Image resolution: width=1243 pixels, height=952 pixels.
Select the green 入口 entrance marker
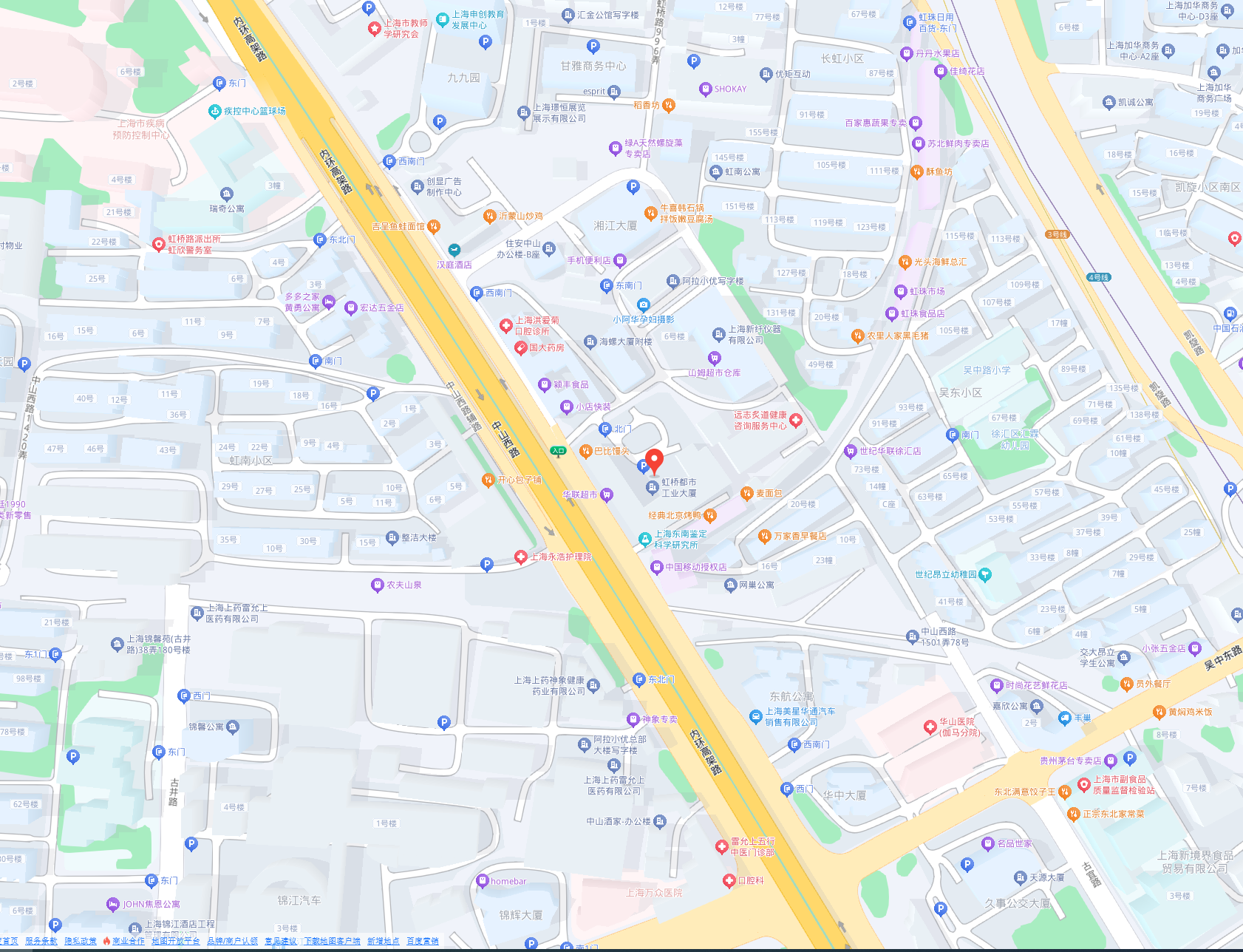(x=558, y=450)
